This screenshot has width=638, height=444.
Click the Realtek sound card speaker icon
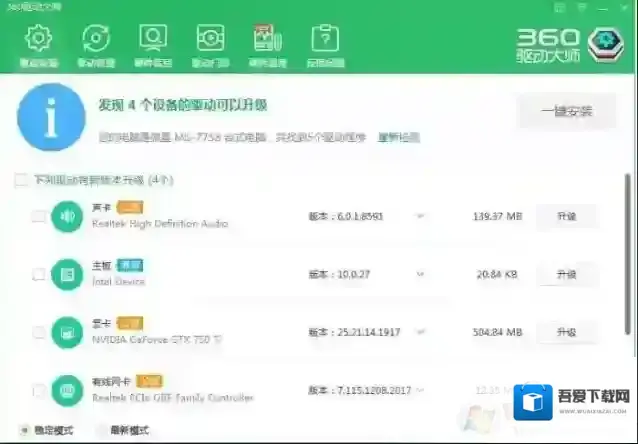pos(67,216)
